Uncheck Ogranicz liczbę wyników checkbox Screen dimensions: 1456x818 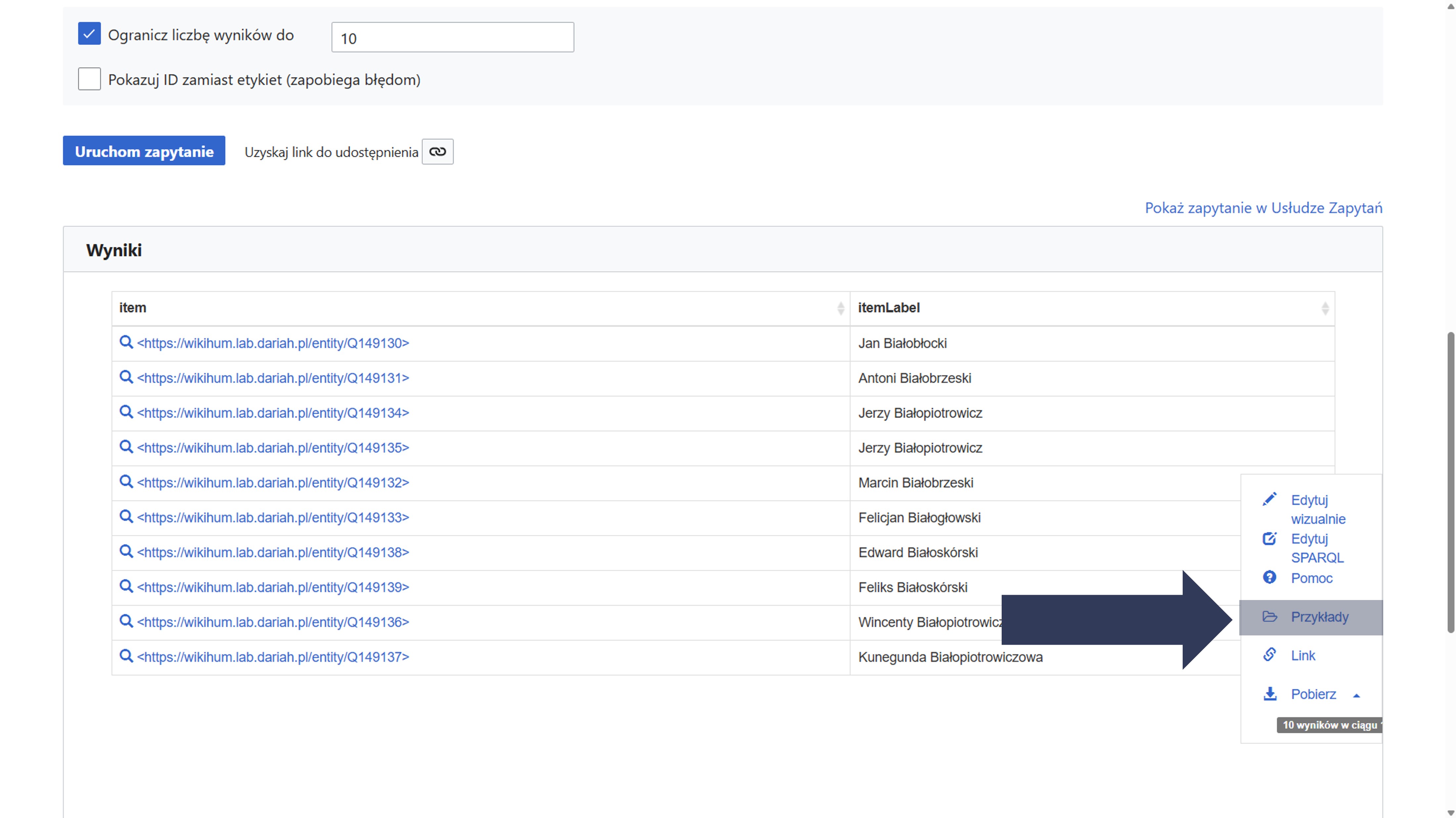[89, 34]
